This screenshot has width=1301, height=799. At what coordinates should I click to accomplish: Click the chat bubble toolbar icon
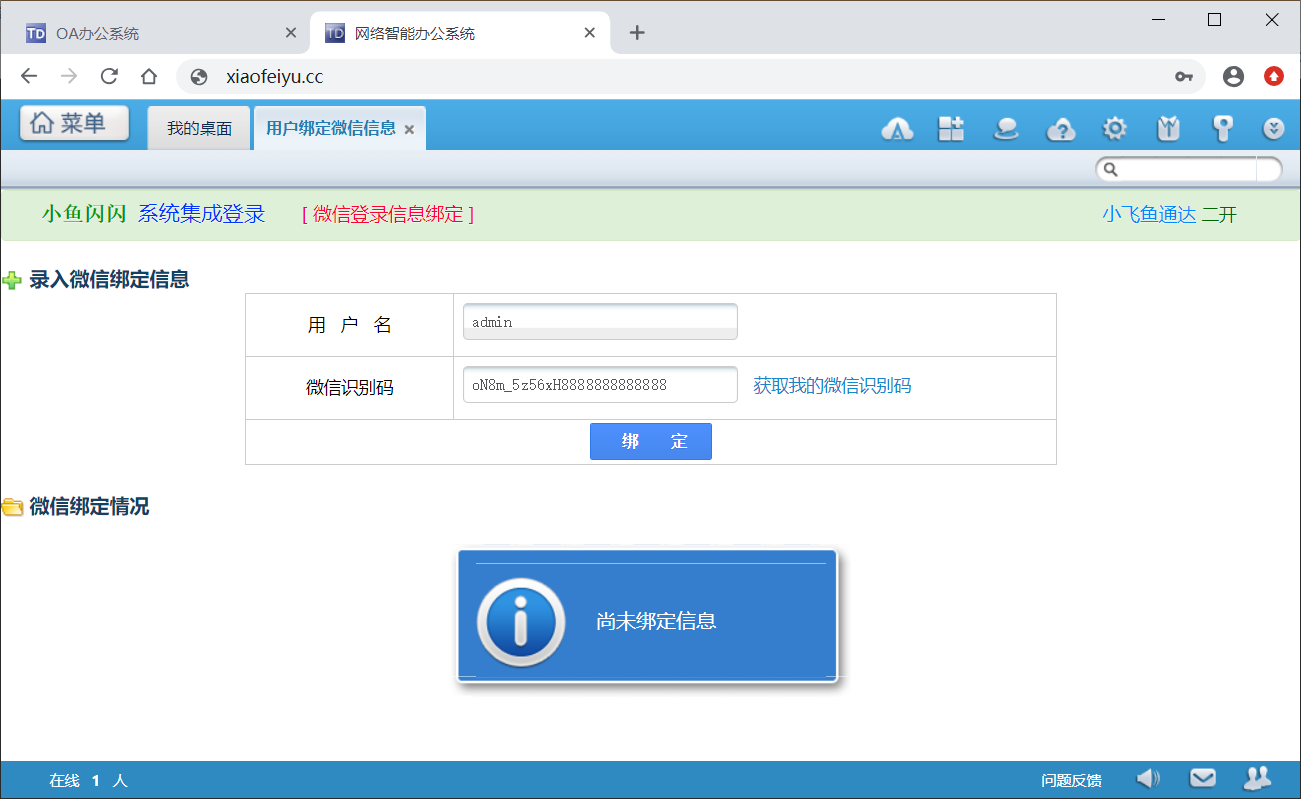point(1005,128)
